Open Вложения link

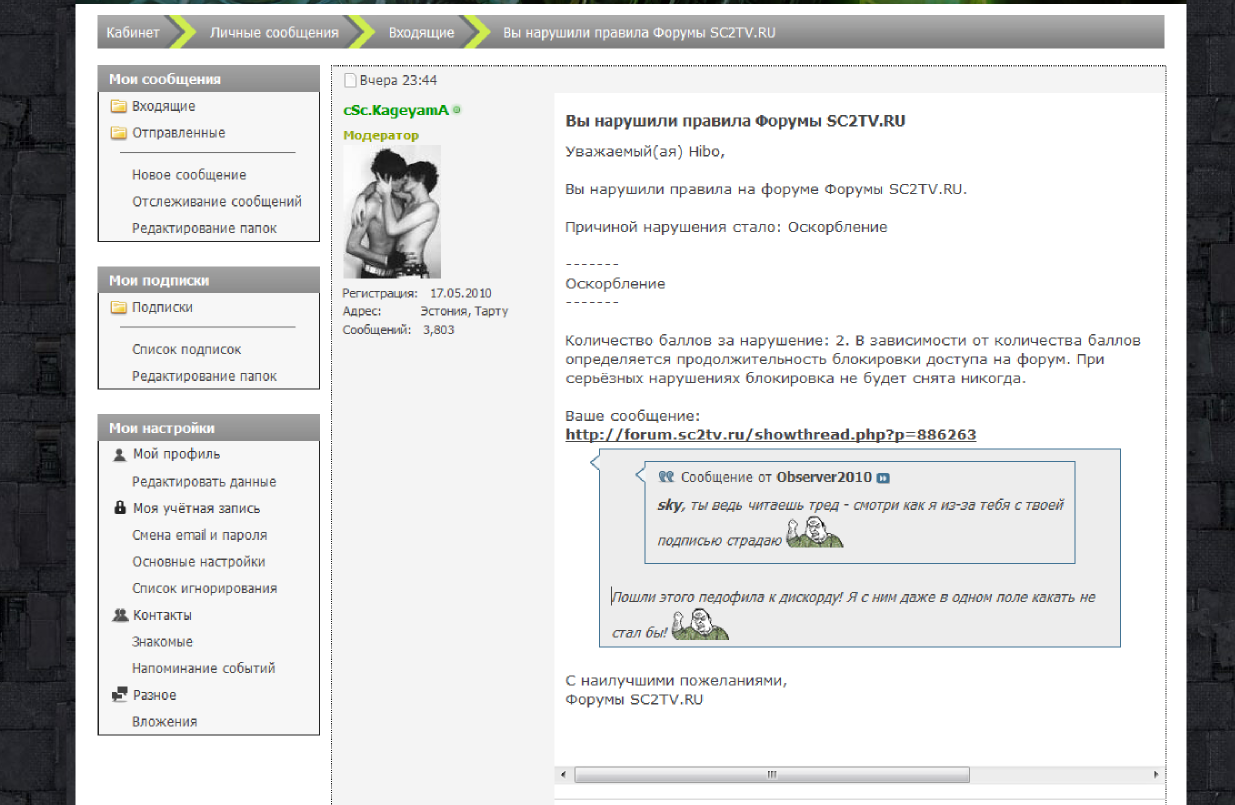[x=164, y=722]
